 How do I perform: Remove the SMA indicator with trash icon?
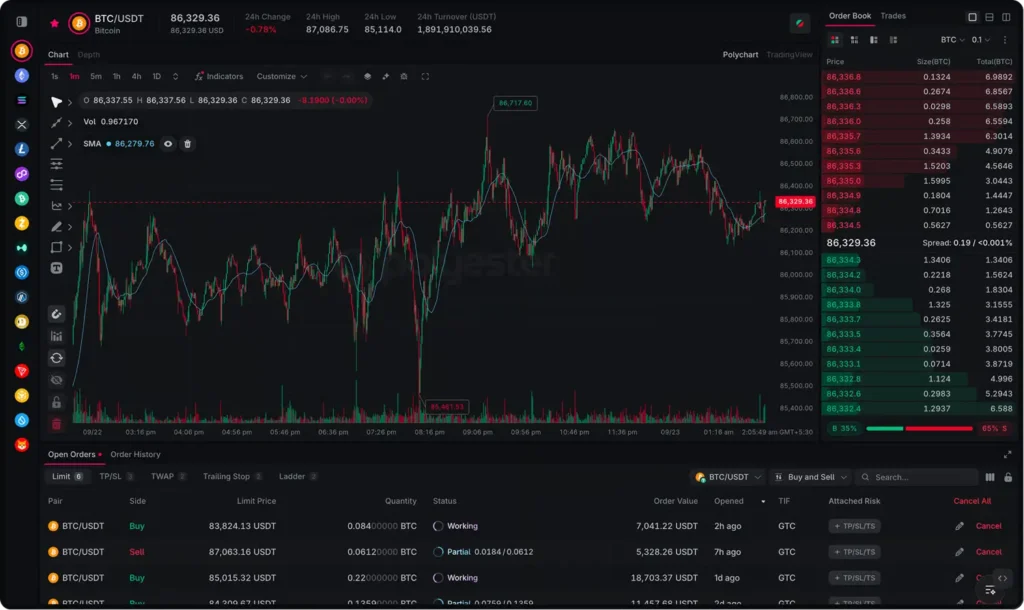point(187,144)
